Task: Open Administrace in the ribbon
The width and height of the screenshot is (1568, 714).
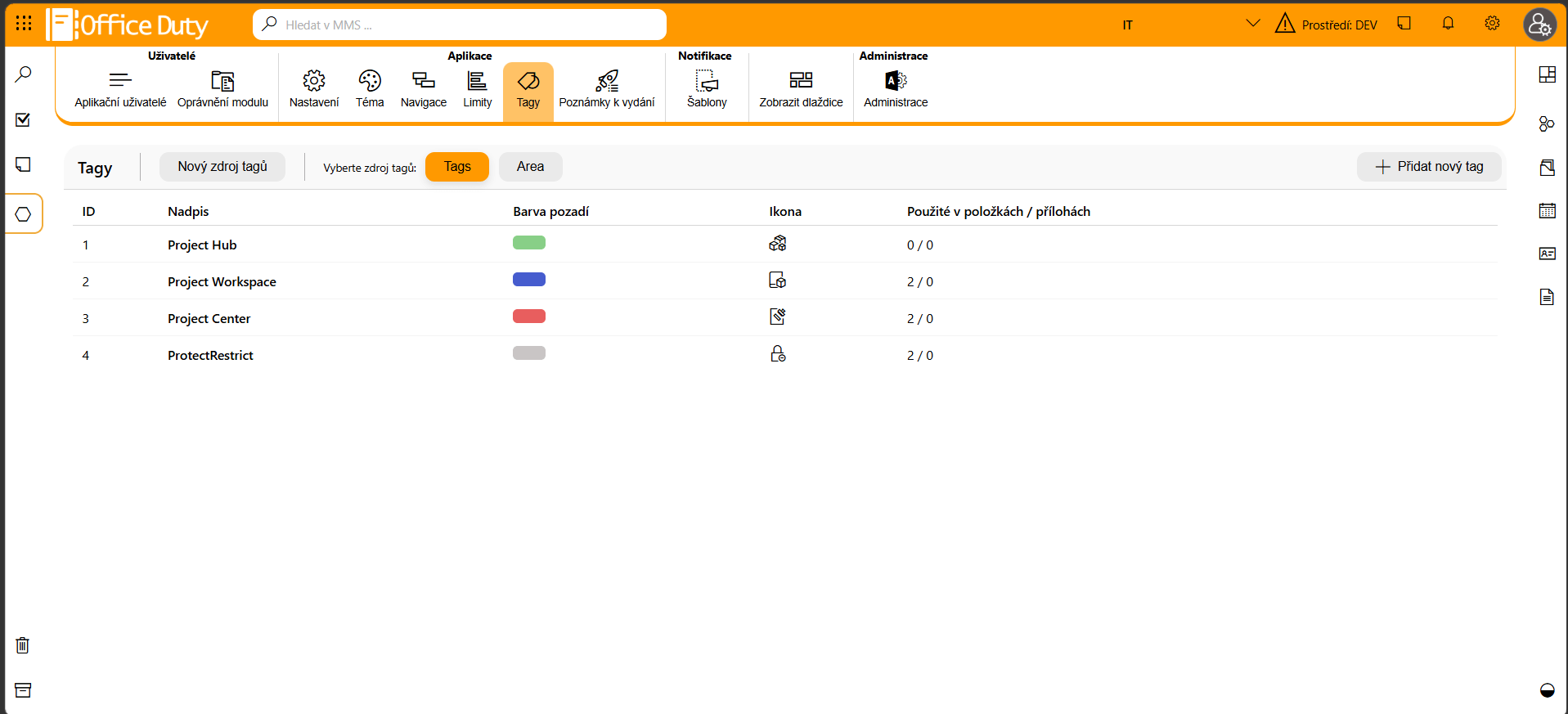Action: [896, 89]
